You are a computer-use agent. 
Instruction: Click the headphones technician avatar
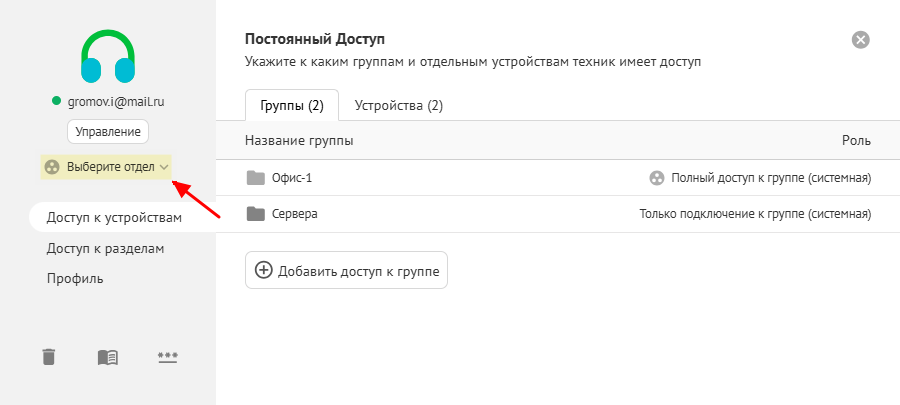coord(108,56)
